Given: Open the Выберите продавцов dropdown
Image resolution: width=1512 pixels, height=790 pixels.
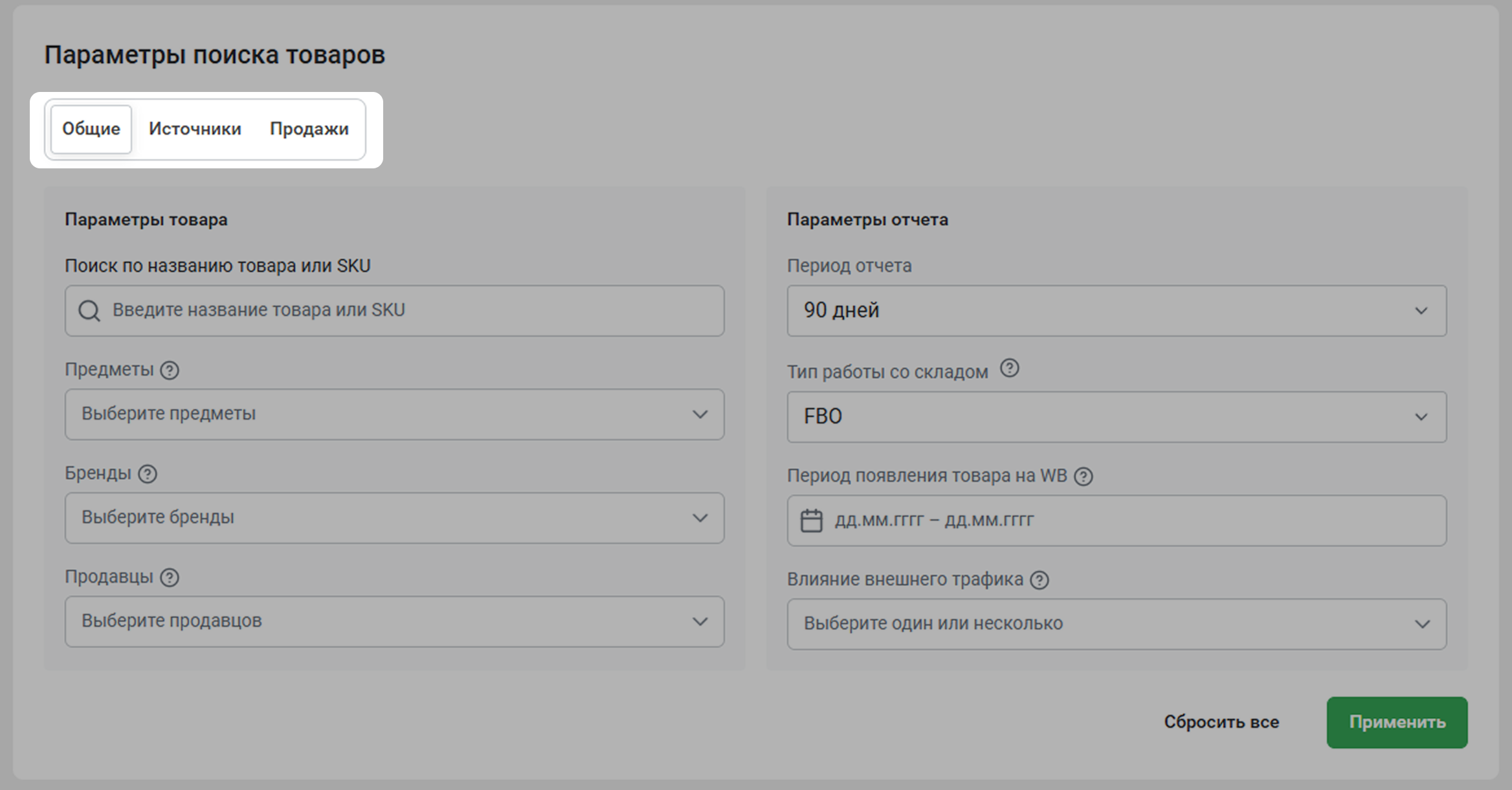Looking at the screenshot, I should (394, 622).
